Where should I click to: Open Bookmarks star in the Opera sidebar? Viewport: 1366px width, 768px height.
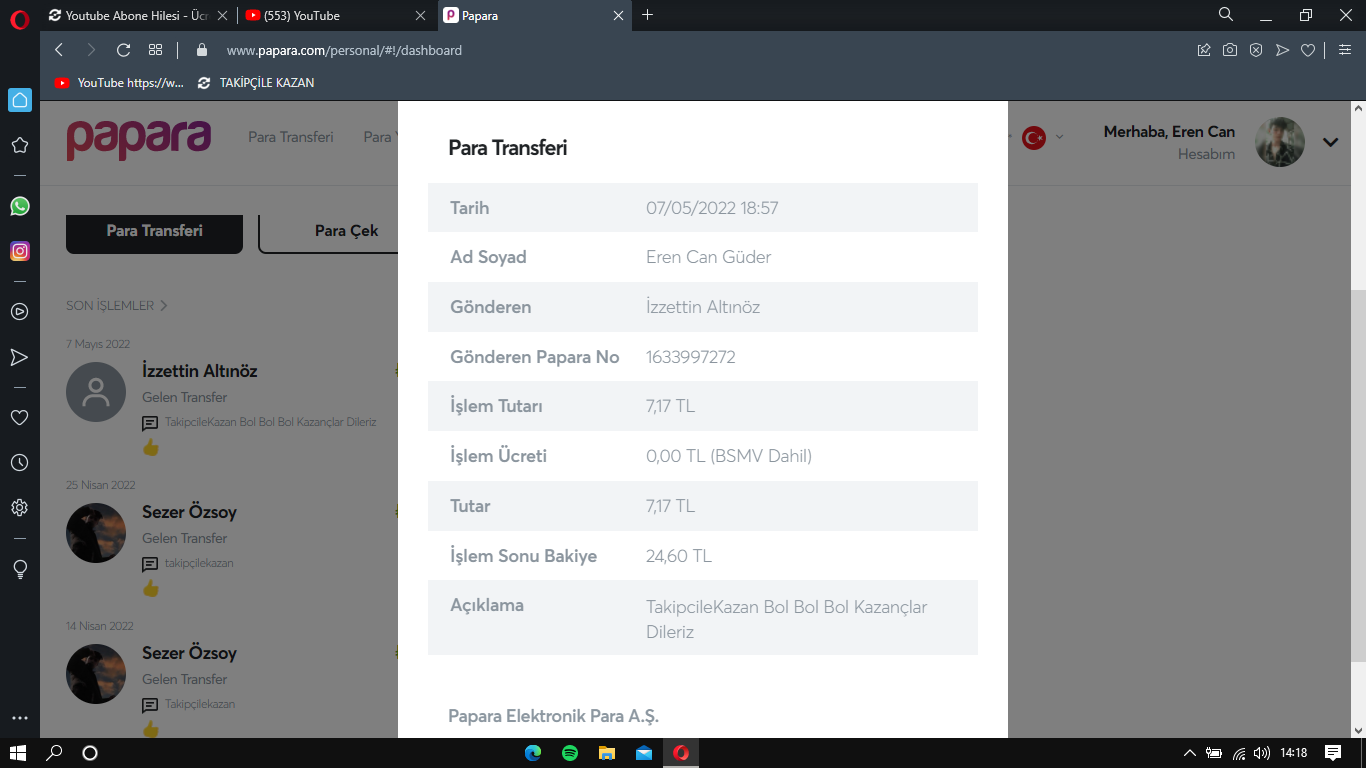[19, 145]
